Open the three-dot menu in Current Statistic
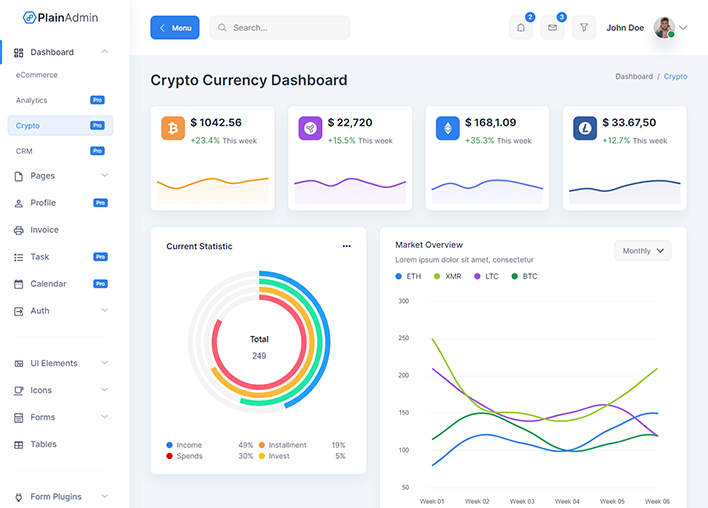Image resolution: width=708 pixels, height=508 pixels. coord(347,246)
